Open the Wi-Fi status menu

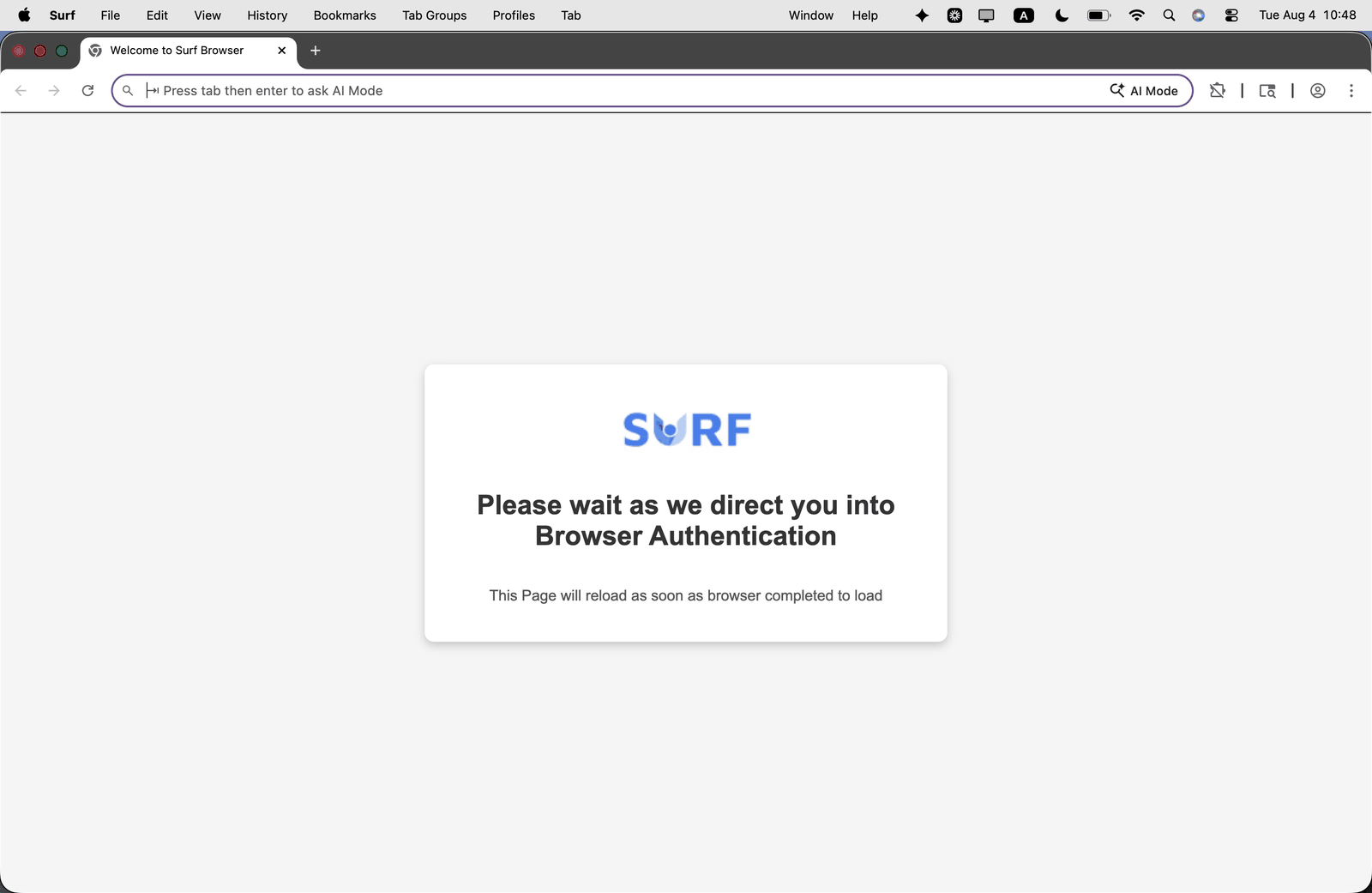[x=1137, y=15]
